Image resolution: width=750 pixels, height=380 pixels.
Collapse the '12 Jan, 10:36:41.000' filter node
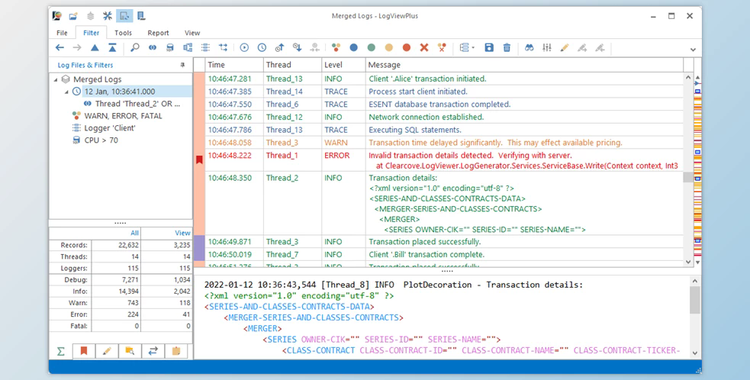[x=66, y=92]
